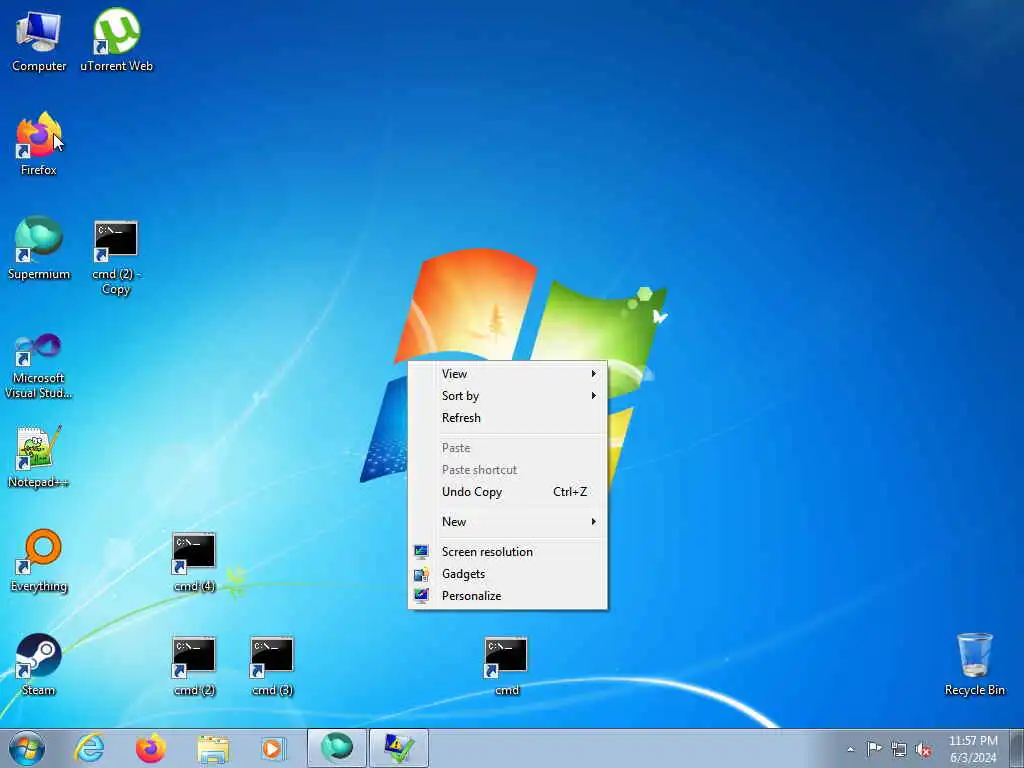This screenshot has height=768, width=1024.
Task: Open the Action Center flag icon
Action: 874,748
